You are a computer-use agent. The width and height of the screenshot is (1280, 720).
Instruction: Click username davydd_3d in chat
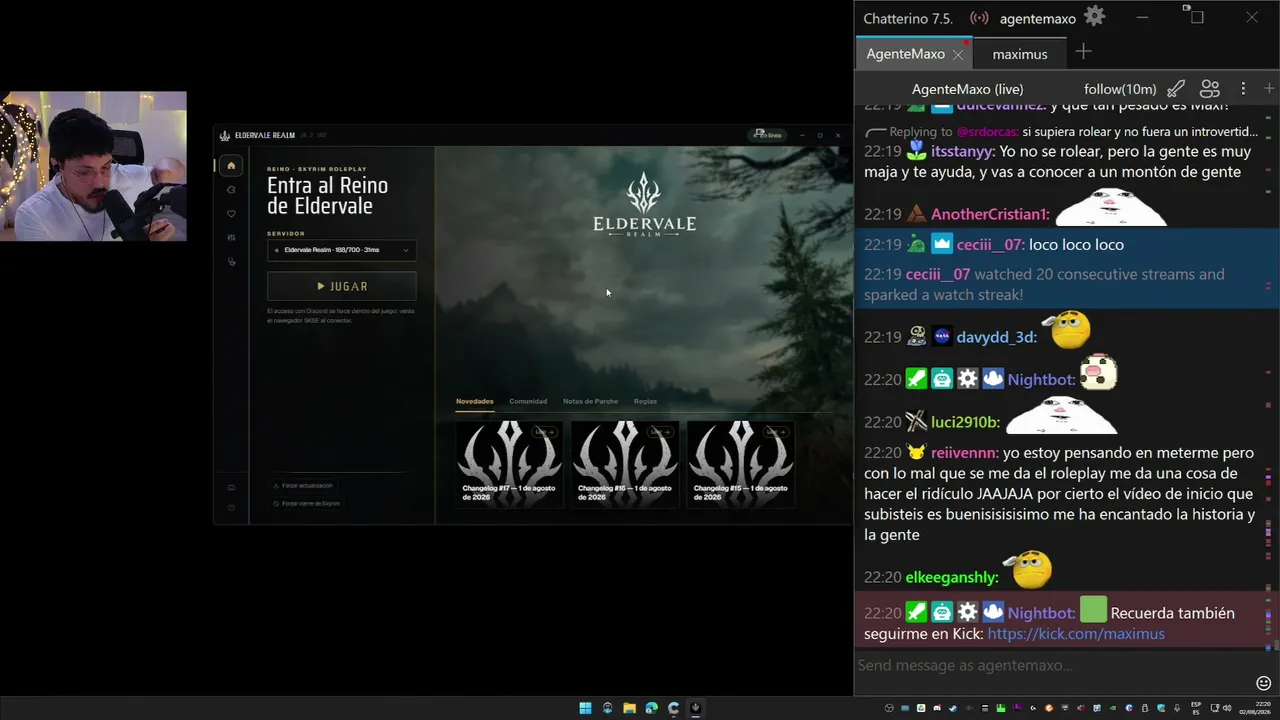(x=996, y=337)
